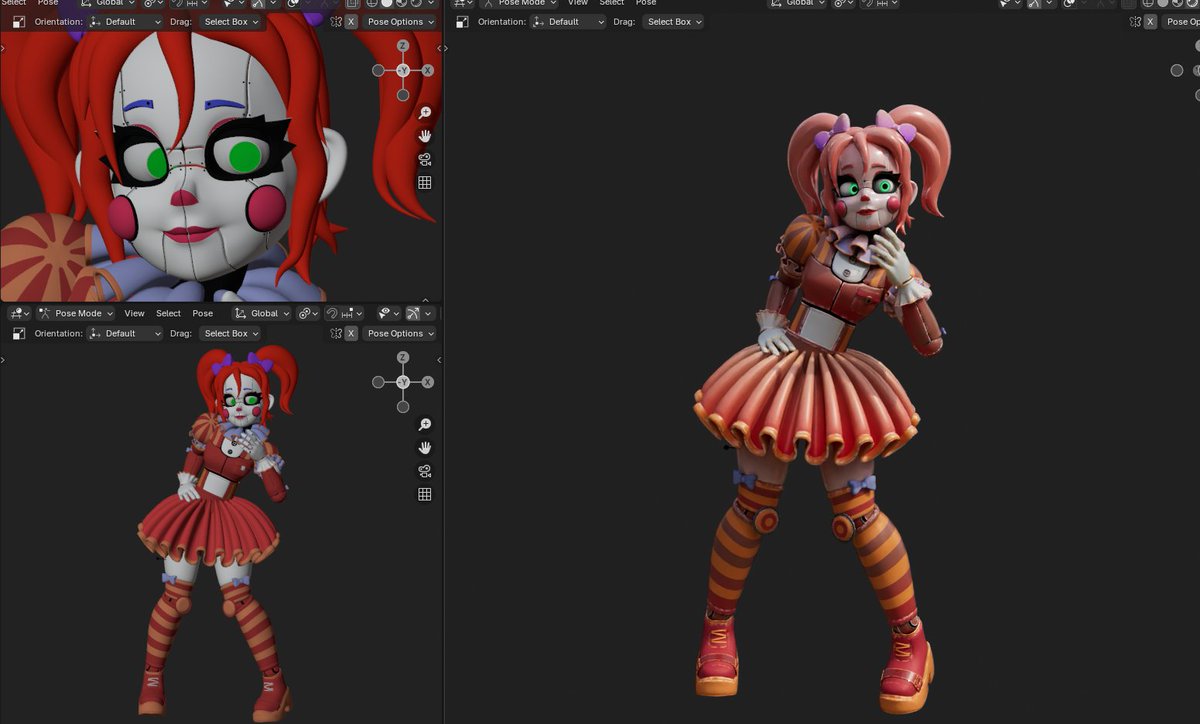Toggle X-axis mirror in bottom-left viewport
The height and width of the screenshot is (724, 1200).
[351, 333]
